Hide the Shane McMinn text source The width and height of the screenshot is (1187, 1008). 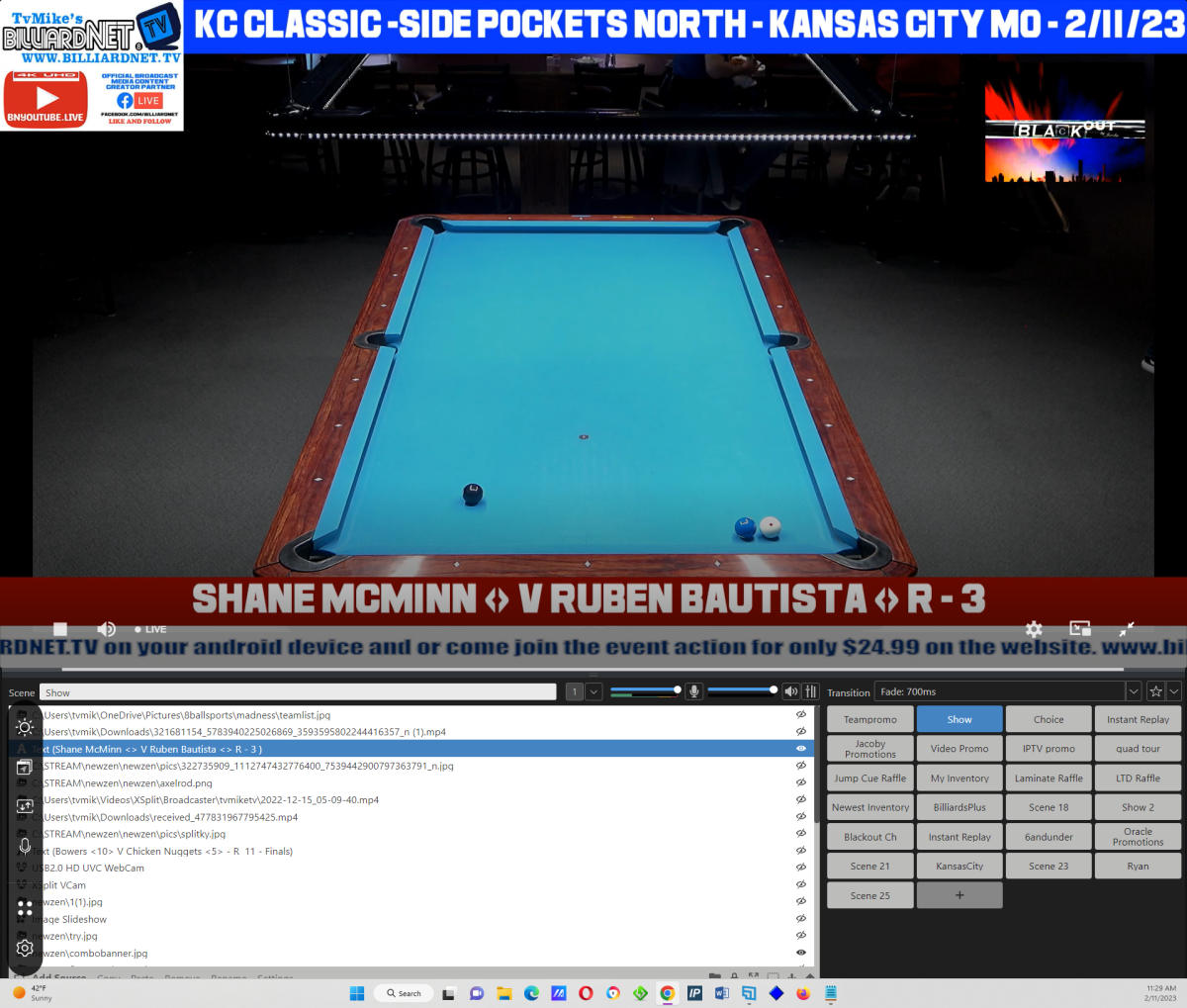pos(801,749)
